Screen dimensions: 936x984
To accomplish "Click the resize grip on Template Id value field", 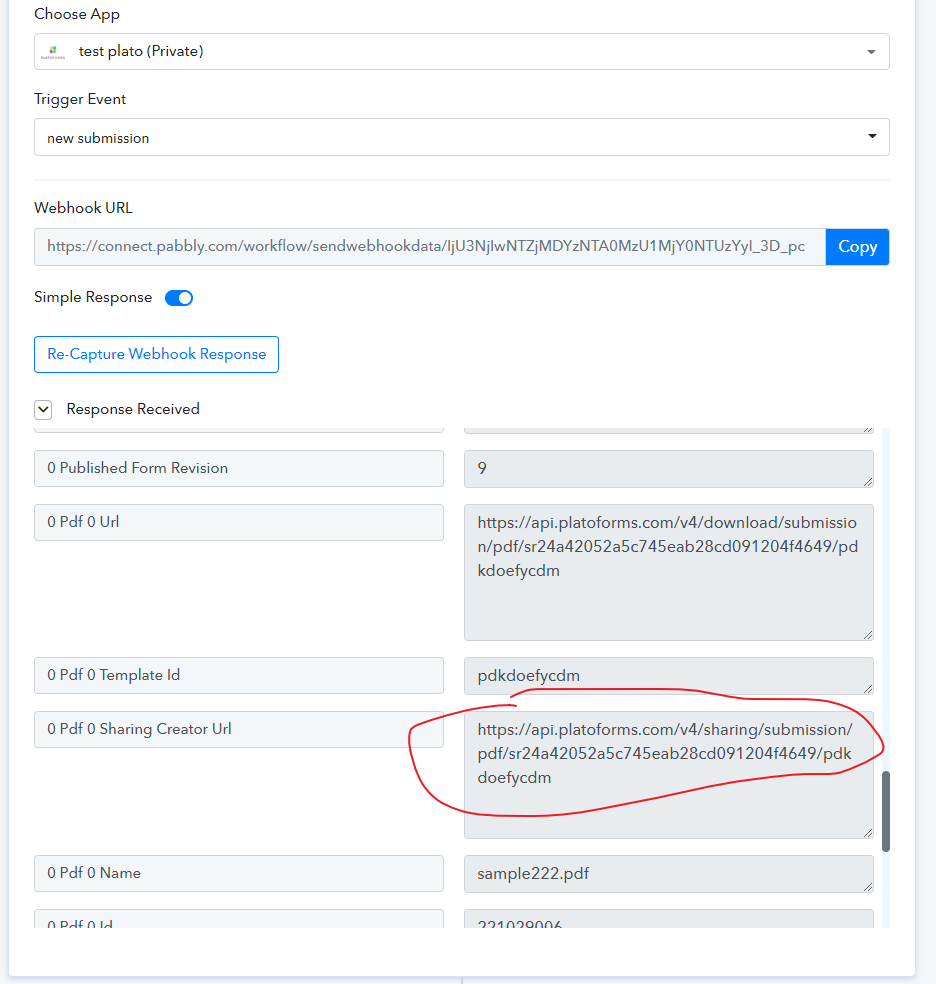I will (x=868, y=688).
